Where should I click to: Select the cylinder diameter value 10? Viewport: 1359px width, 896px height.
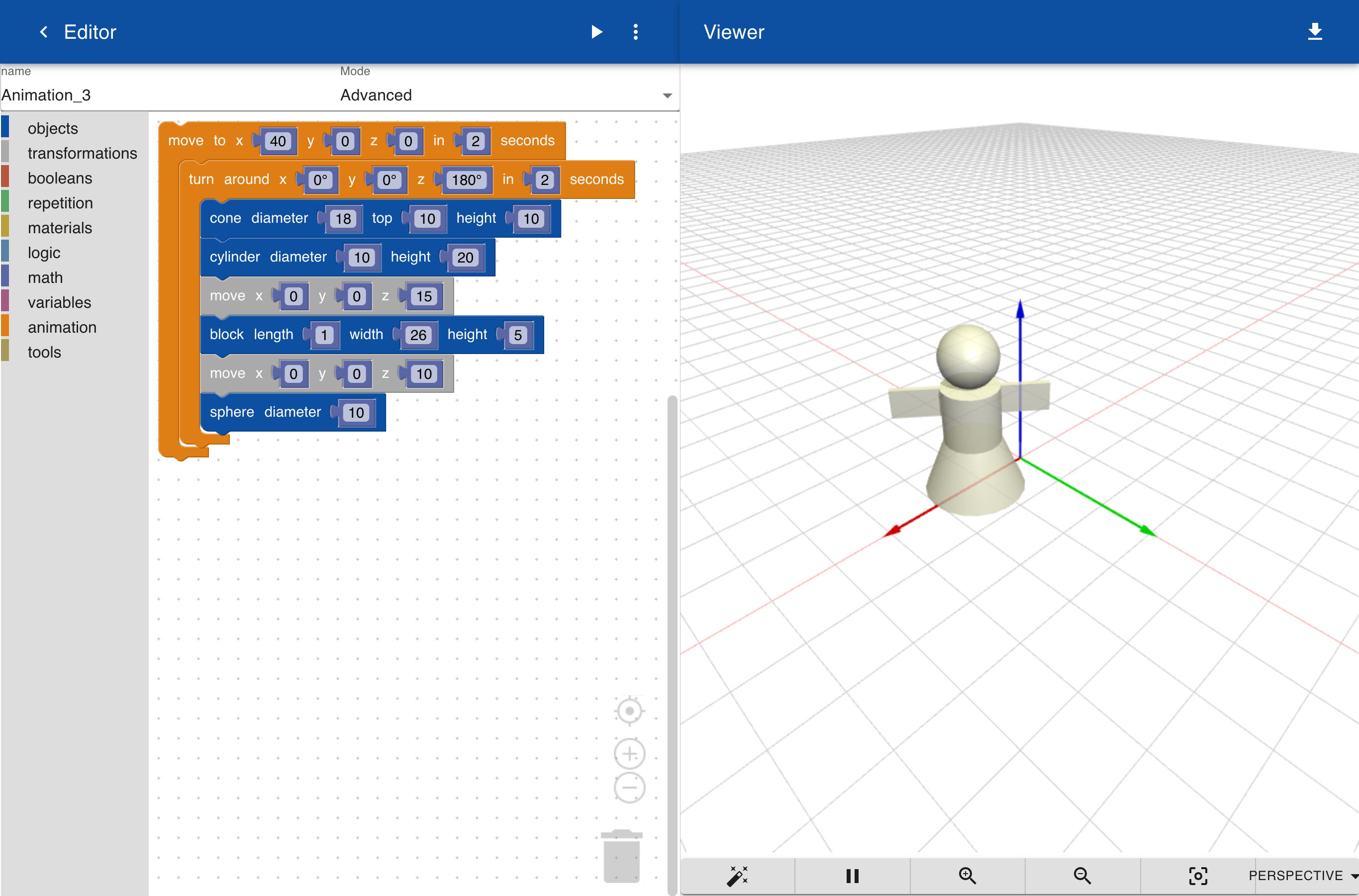pyautogui.click(x=361, y=258)
